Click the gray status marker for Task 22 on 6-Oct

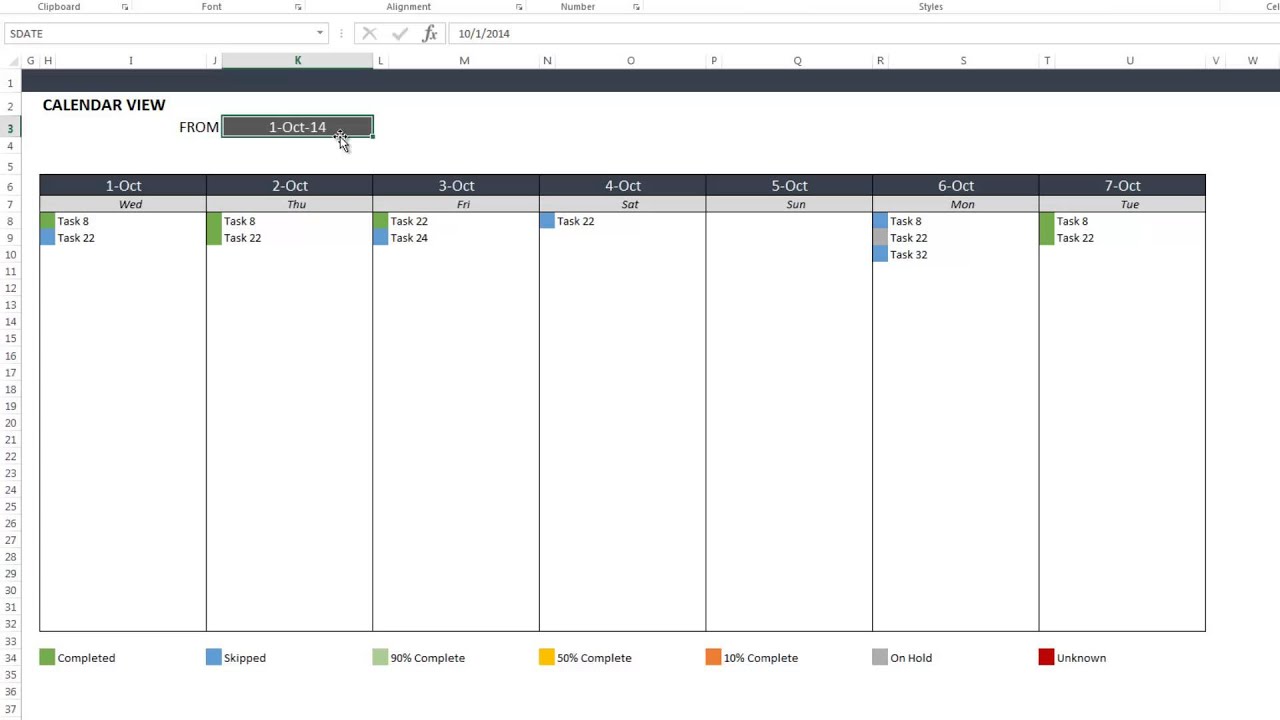click(880, 238)
